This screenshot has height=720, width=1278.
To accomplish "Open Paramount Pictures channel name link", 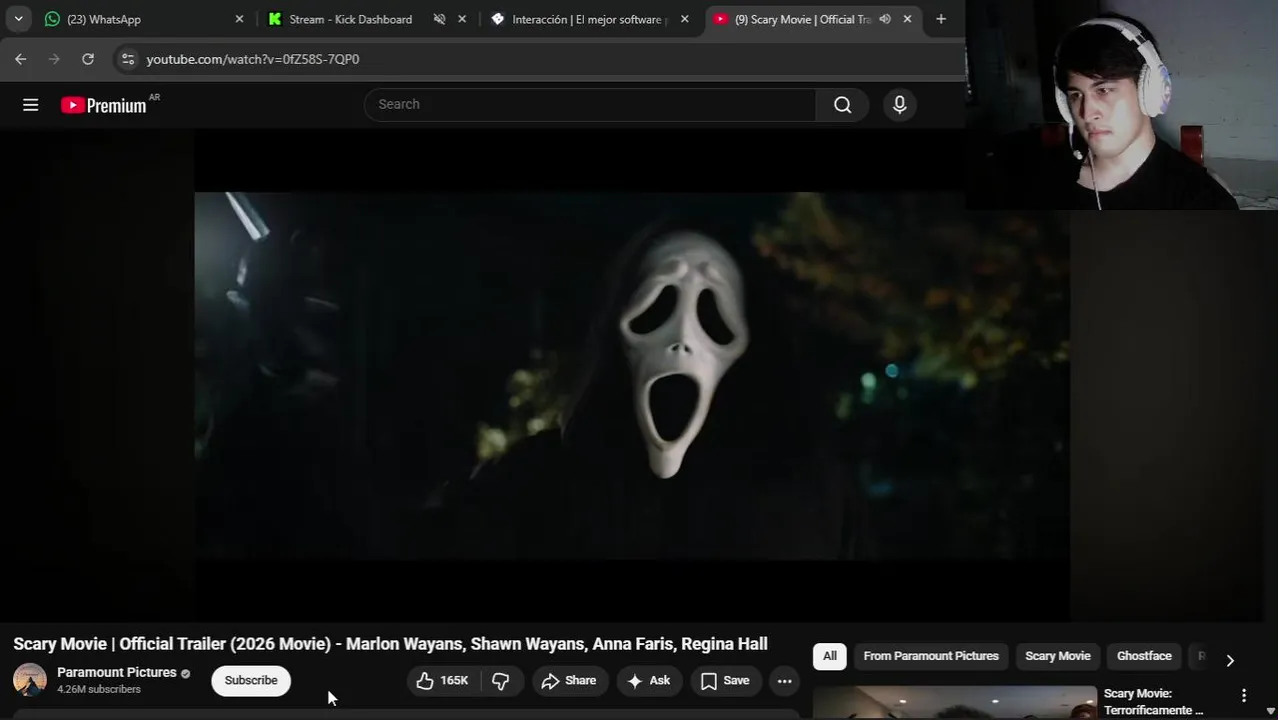I will [x=117, y=673].
